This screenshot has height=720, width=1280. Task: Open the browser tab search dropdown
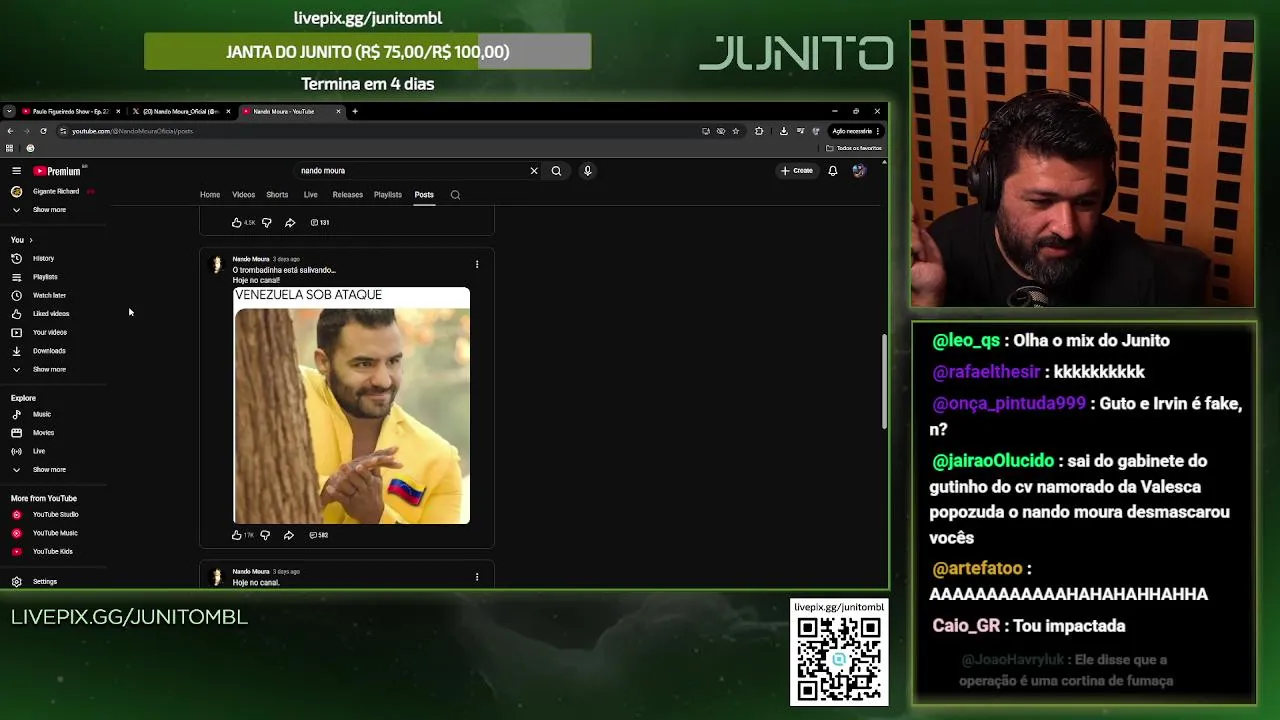tap(9, 111)
